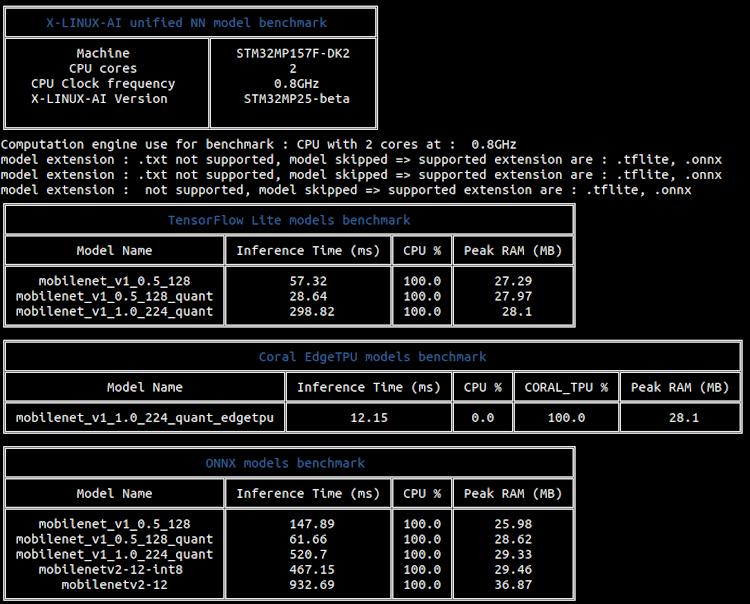Click the EdgeTPU CPU value 0.0
The image size is (750, 604).
point(483,417)
